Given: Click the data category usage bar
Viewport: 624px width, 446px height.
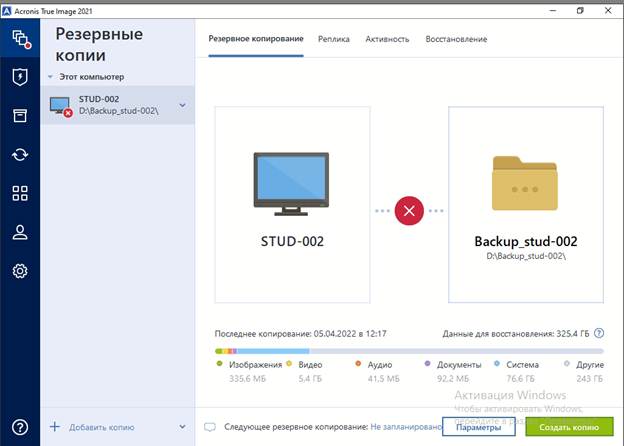Looking at the screenshot, I should coord(409,351).
